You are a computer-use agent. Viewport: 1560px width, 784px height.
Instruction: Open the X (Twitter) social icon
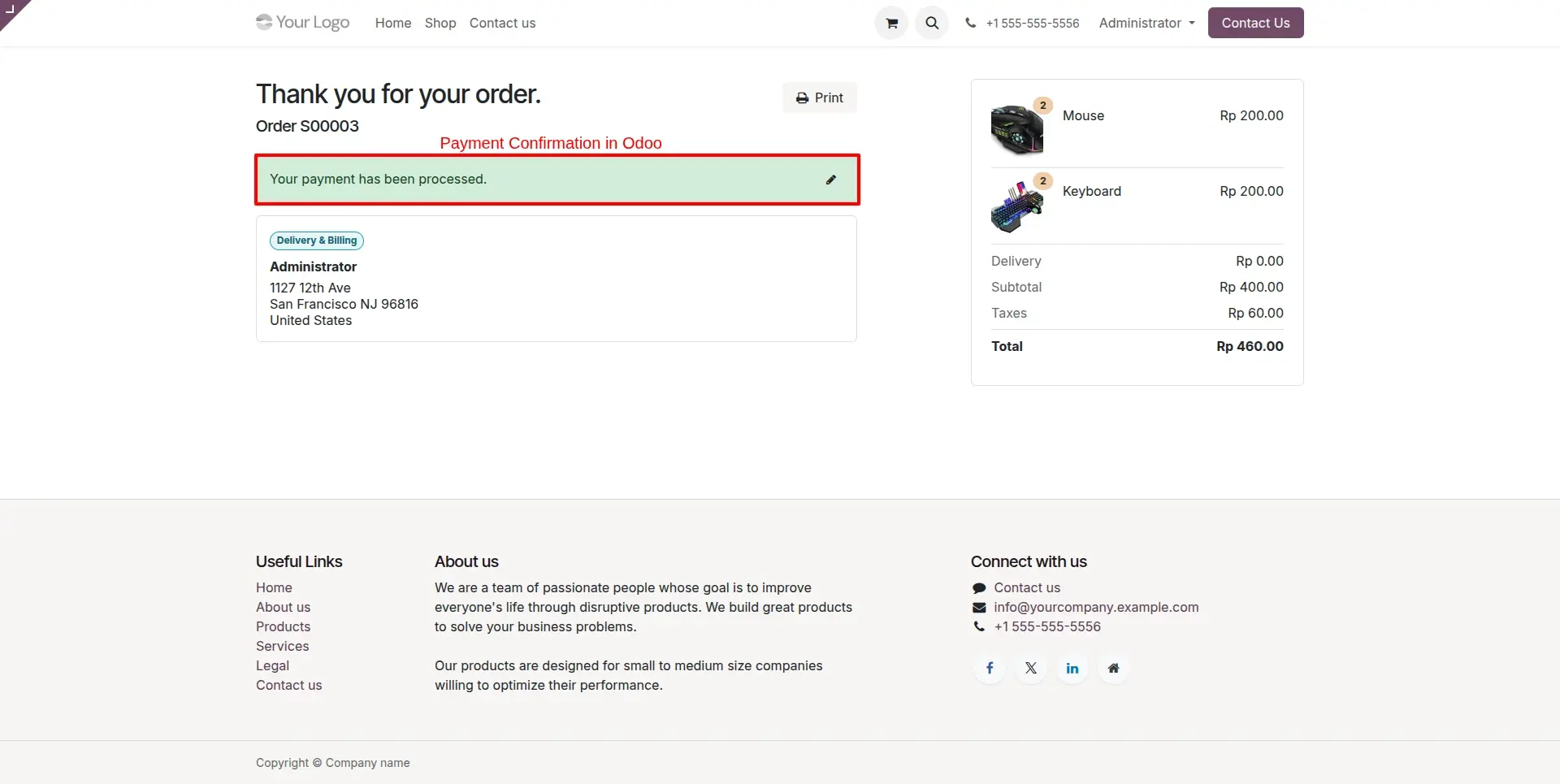point(1031,668)
